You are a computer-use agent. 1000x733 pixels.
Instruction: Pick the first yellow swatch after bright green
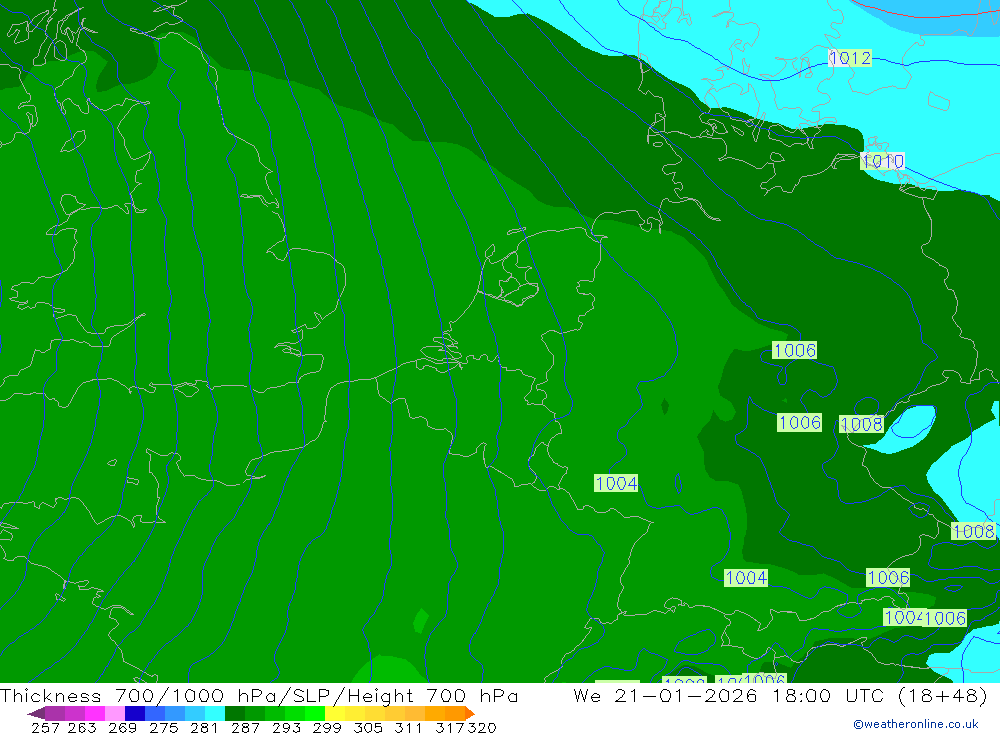pyautogui.click(x=335, y=713)
